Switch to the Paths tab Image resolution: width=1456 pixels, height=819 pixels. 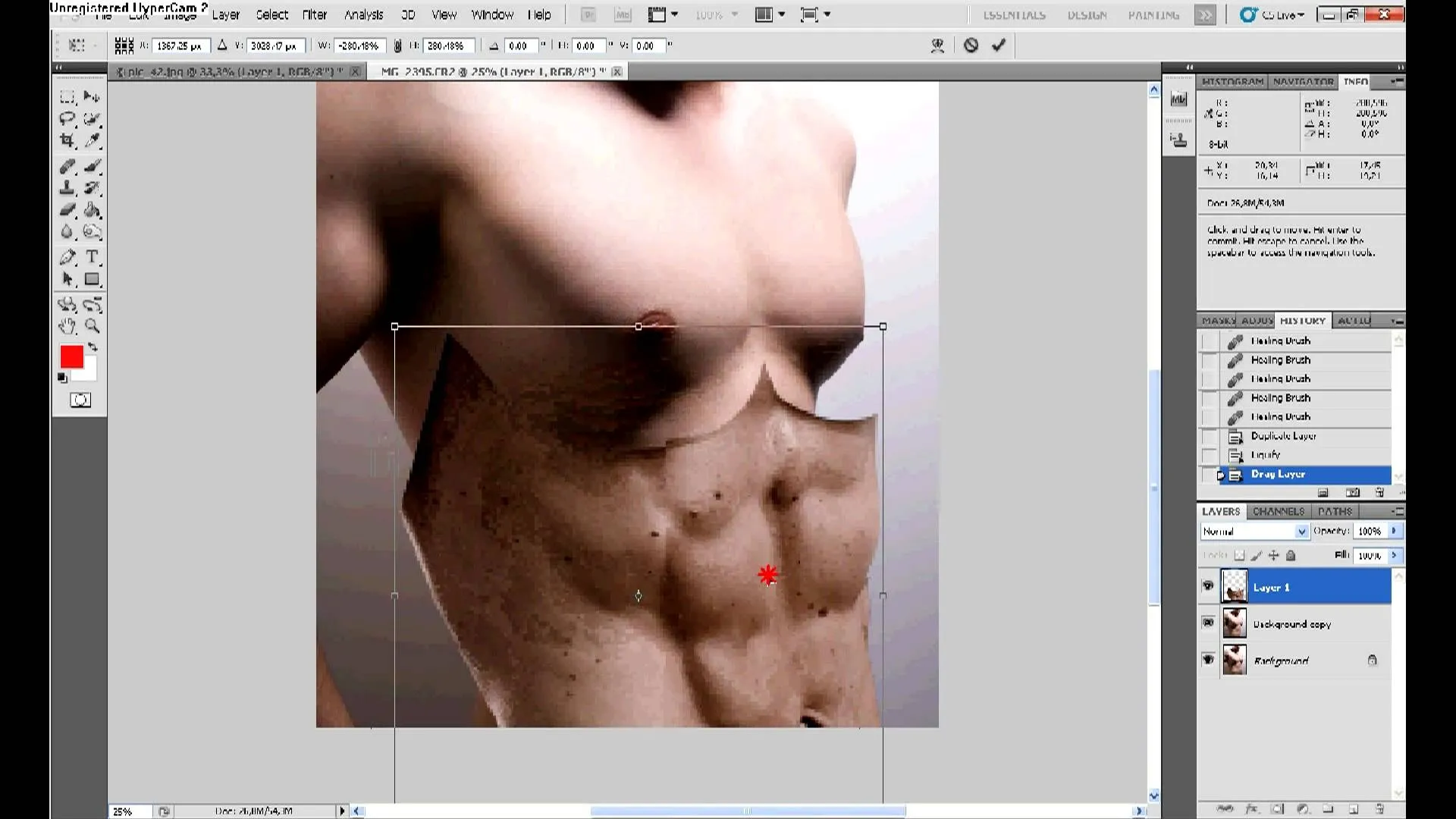[1335, 511]
